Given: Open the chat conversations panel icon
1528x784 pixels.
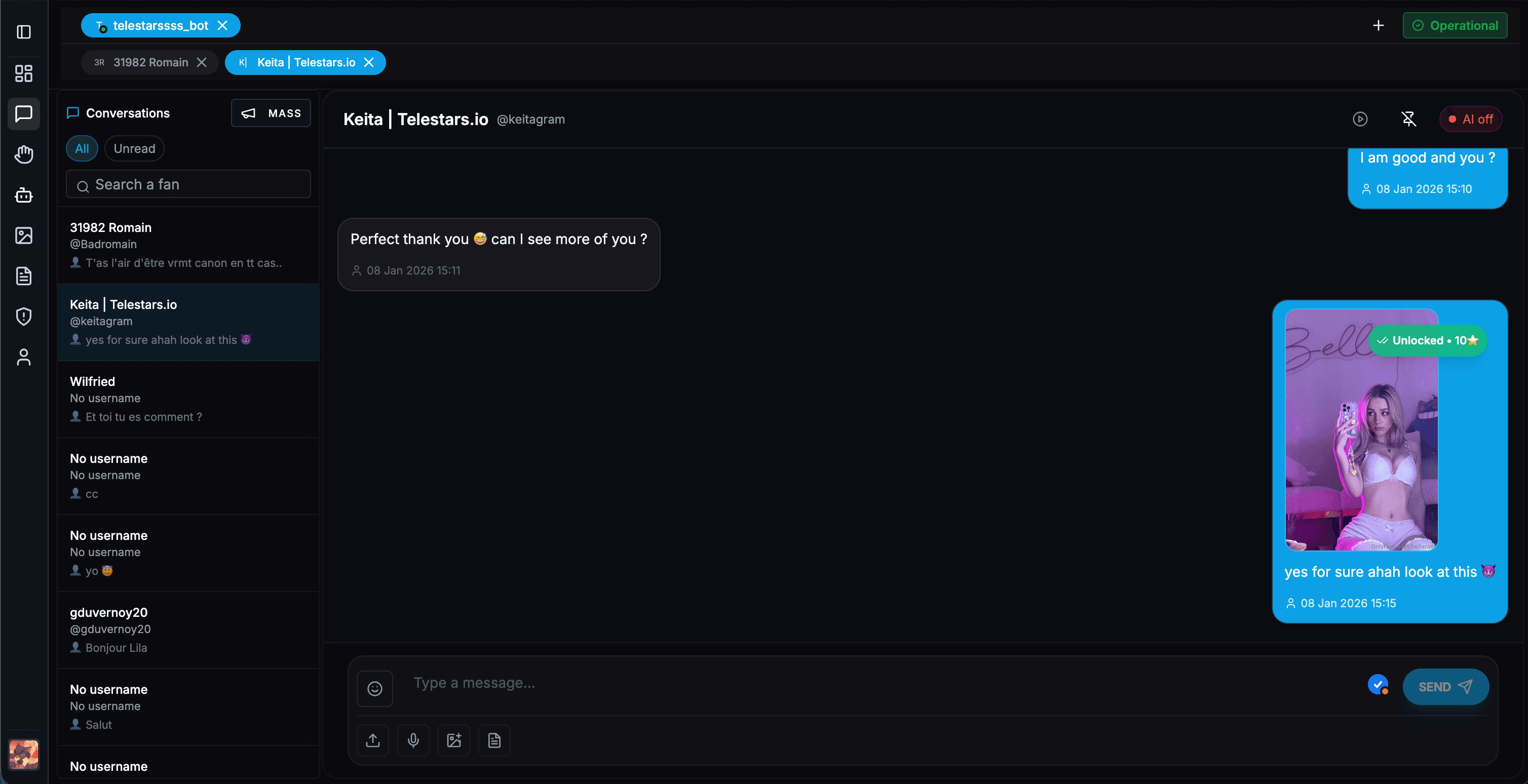Looking at the screenshot, I should coord(23,114).
